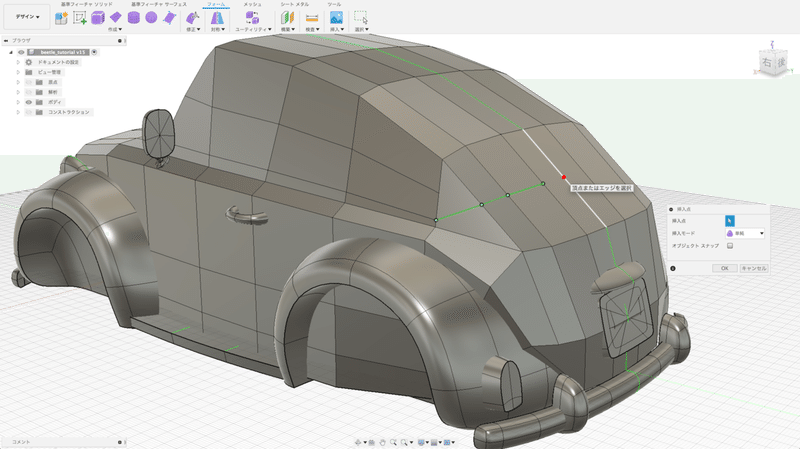
Task: Toggle visibility of the ボディ folder
Action: [x=28, y=102]
